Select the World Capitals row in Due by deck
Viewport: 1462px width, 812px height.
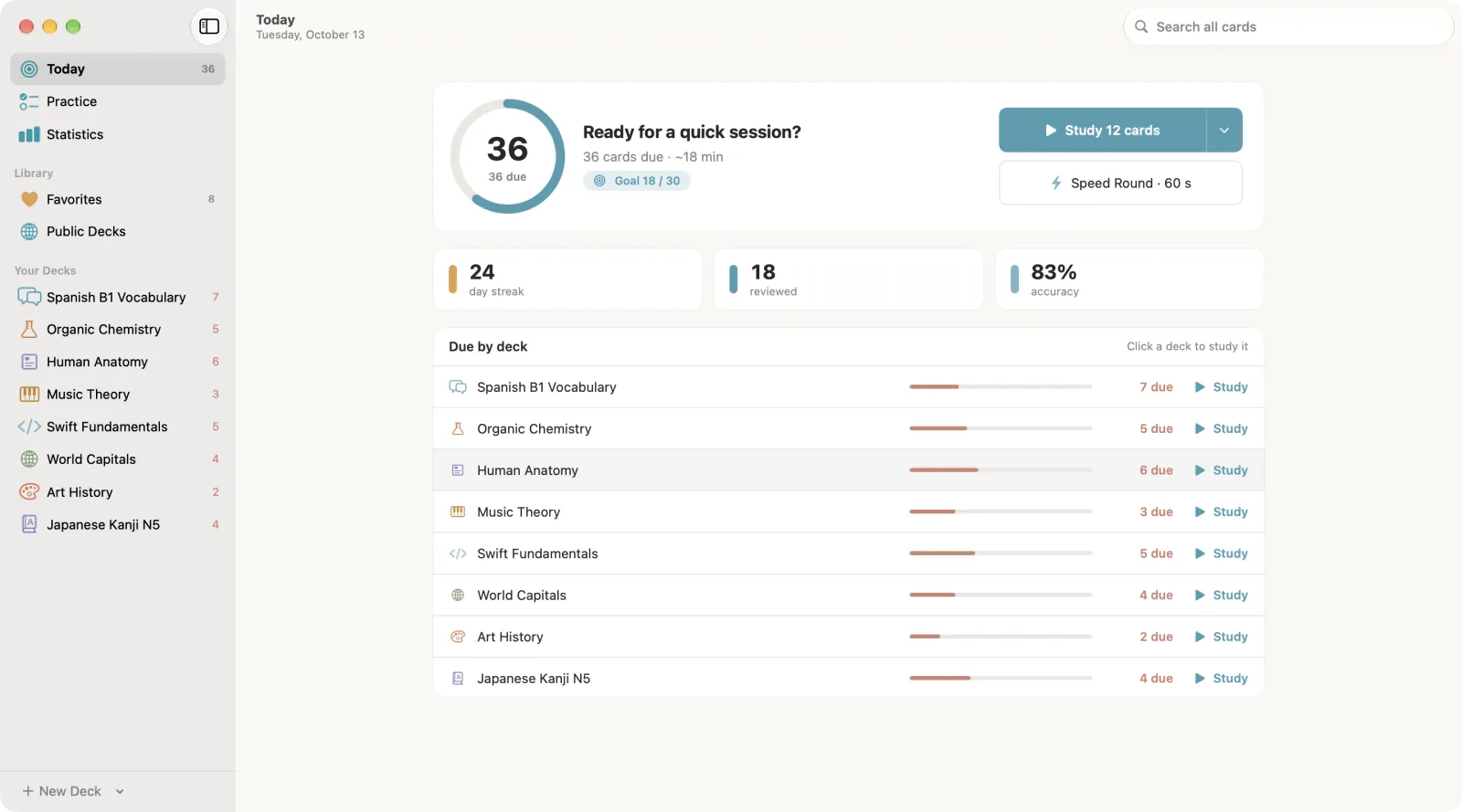click(849, 596)
